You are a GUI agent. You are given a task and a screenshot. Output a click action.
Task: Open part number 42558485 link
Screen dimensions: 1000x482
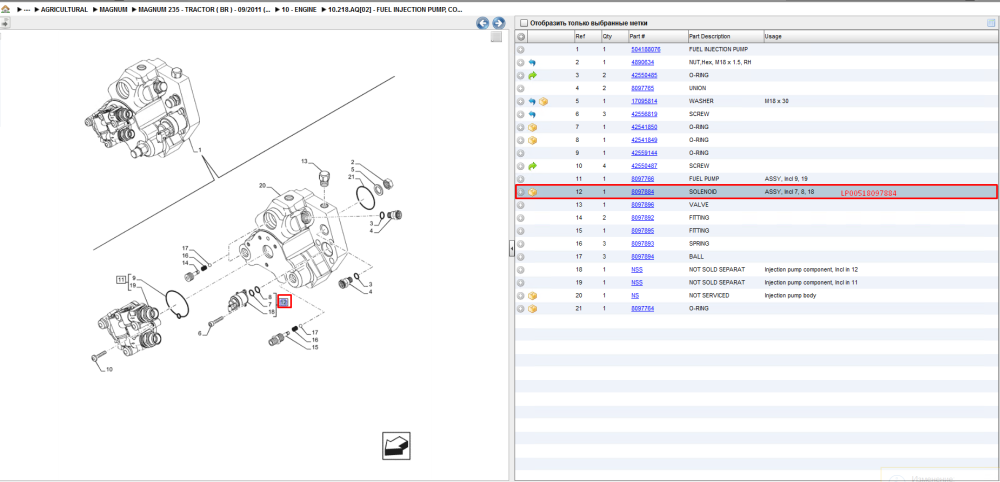(x=643, y=75)
